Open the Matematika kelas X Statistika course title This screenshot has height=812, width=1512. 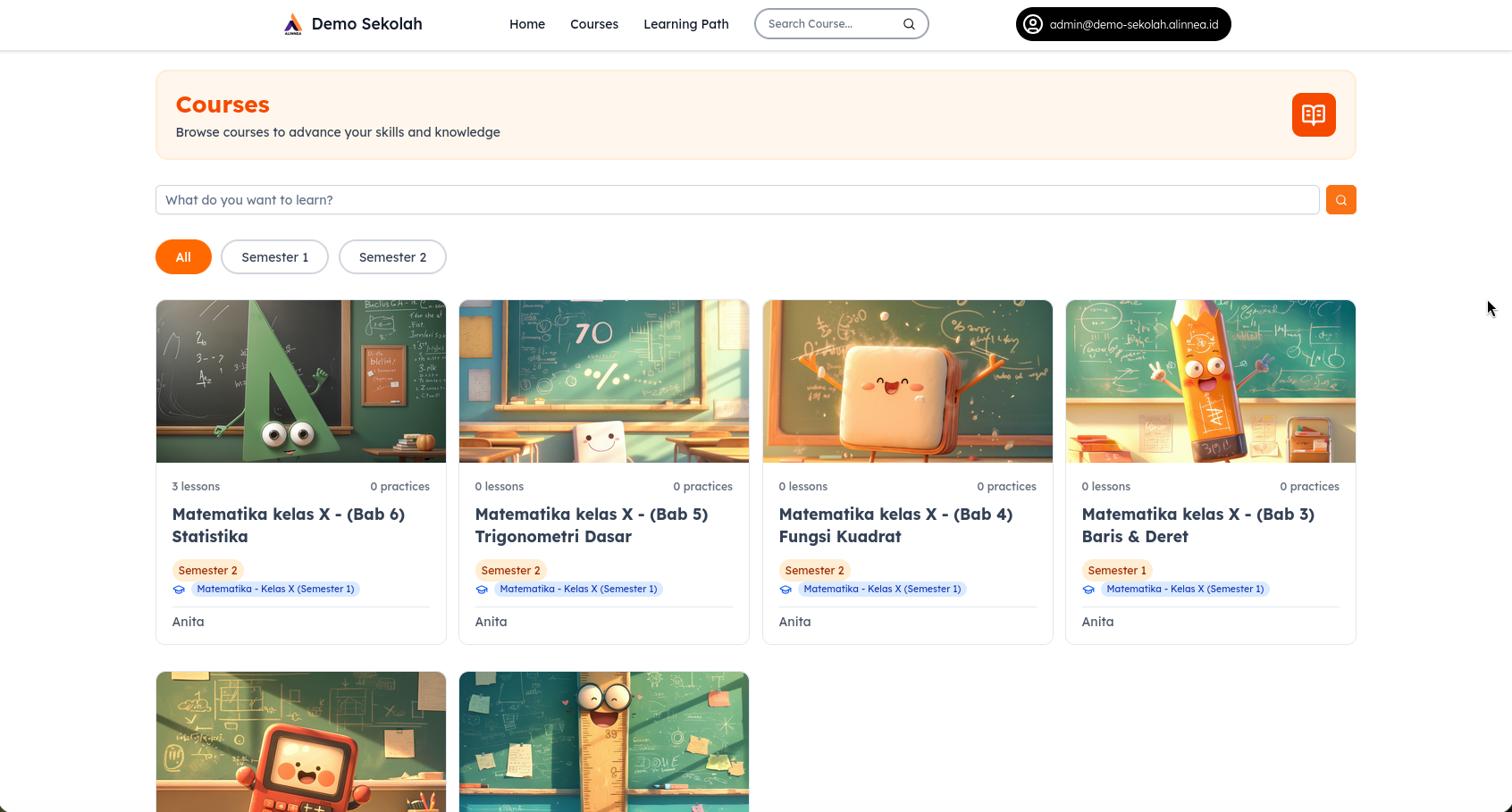tap(288, 525)
